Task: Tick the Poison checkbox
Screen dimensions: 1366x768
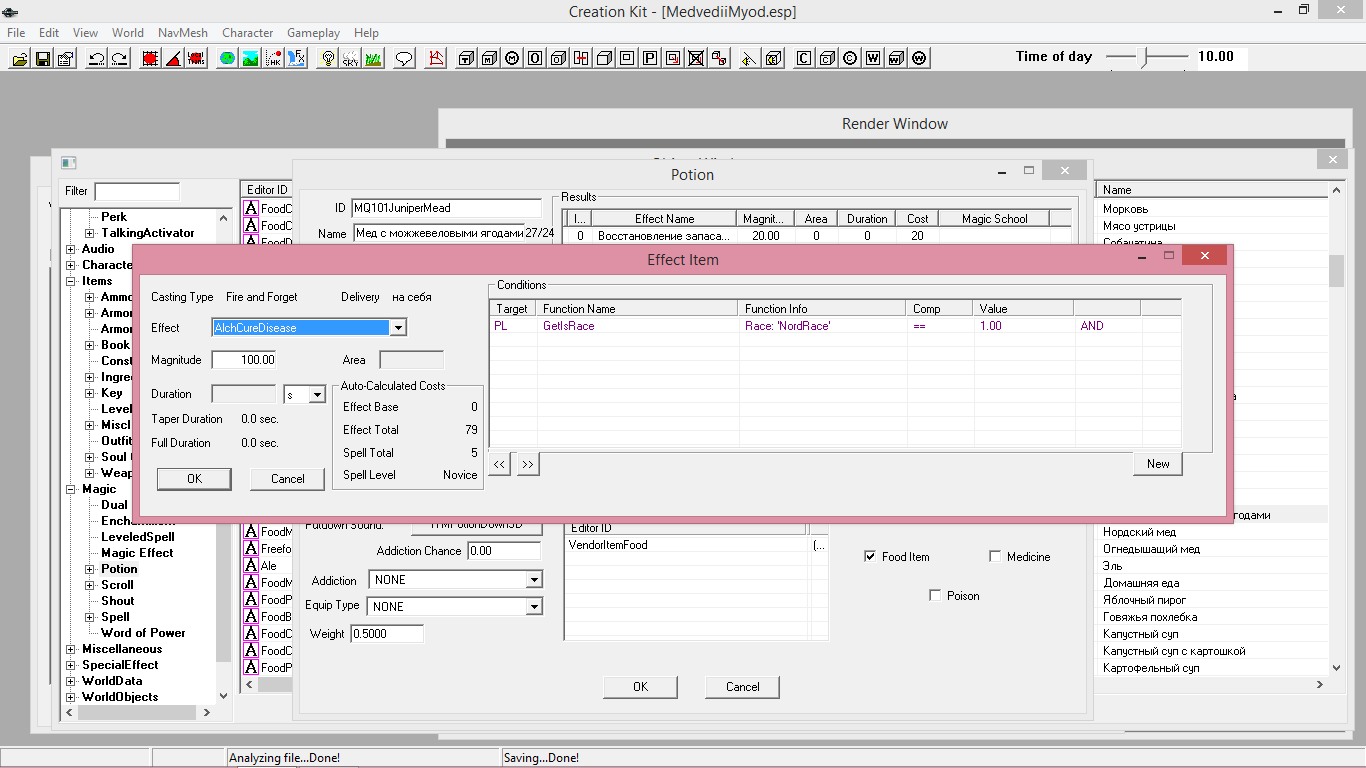Action: 935,596
